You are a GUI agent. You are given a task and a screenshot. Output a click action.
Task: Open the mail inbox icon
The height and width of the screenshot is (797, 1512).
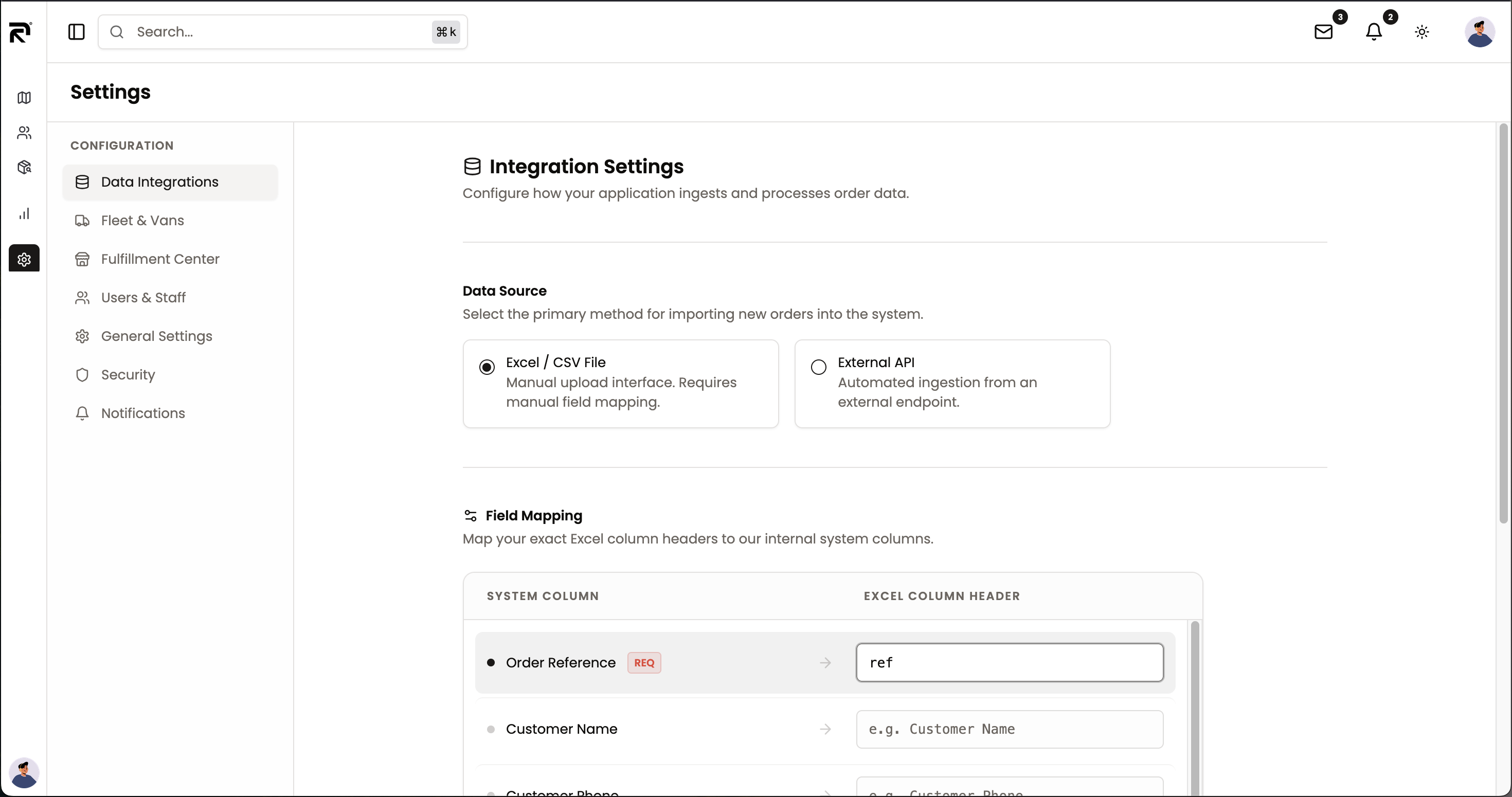pyautogui.click(x=1323, y=32)
